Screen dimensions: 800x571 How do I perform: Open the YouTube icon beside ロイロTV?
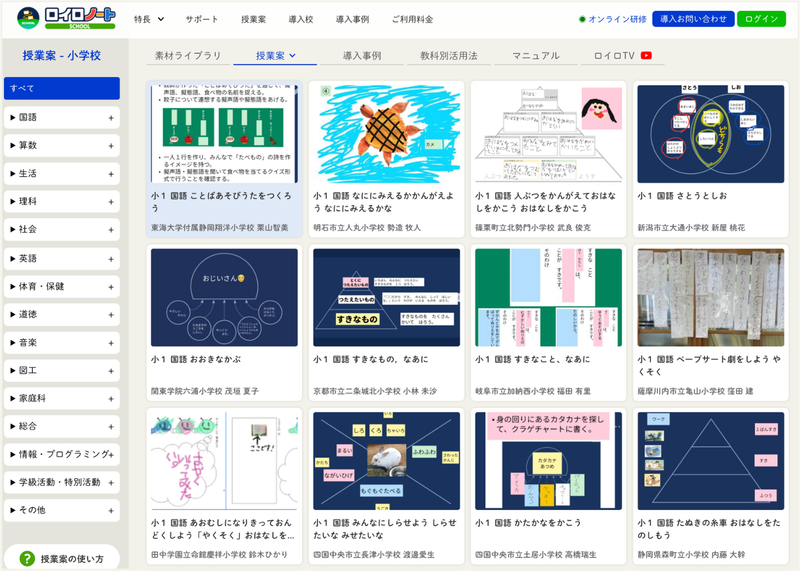coord(646,56)
